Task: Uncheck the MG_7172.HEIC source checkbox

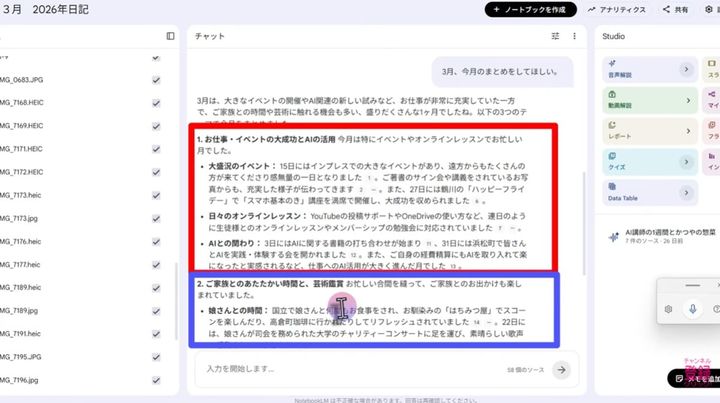Action: 156,172
